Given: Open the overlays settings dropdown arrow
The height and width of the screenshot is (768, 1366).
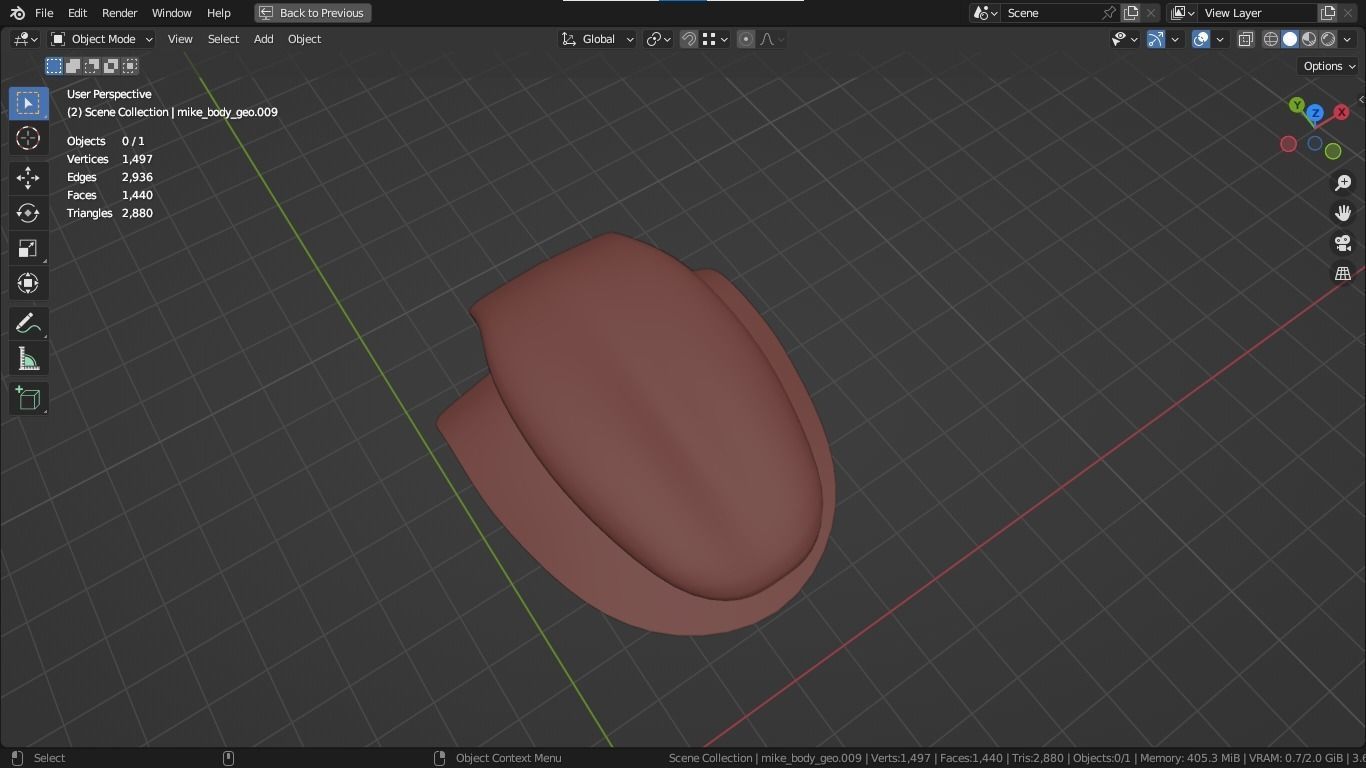Looking at the screenshot, I should 1220,39.
